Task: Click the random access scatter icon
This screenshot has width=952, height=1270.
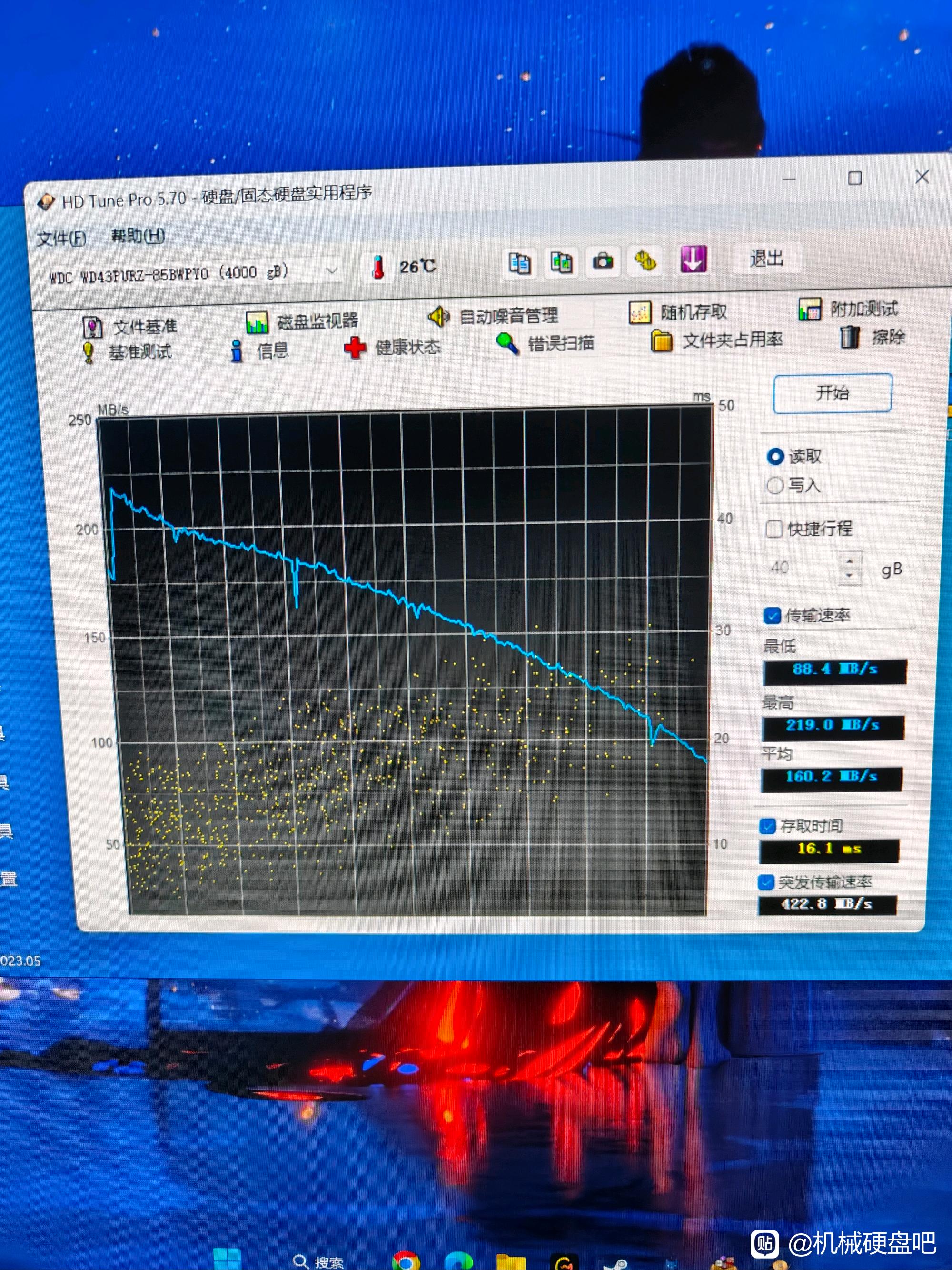Action: pyautogui.click(x=639, y=313)
